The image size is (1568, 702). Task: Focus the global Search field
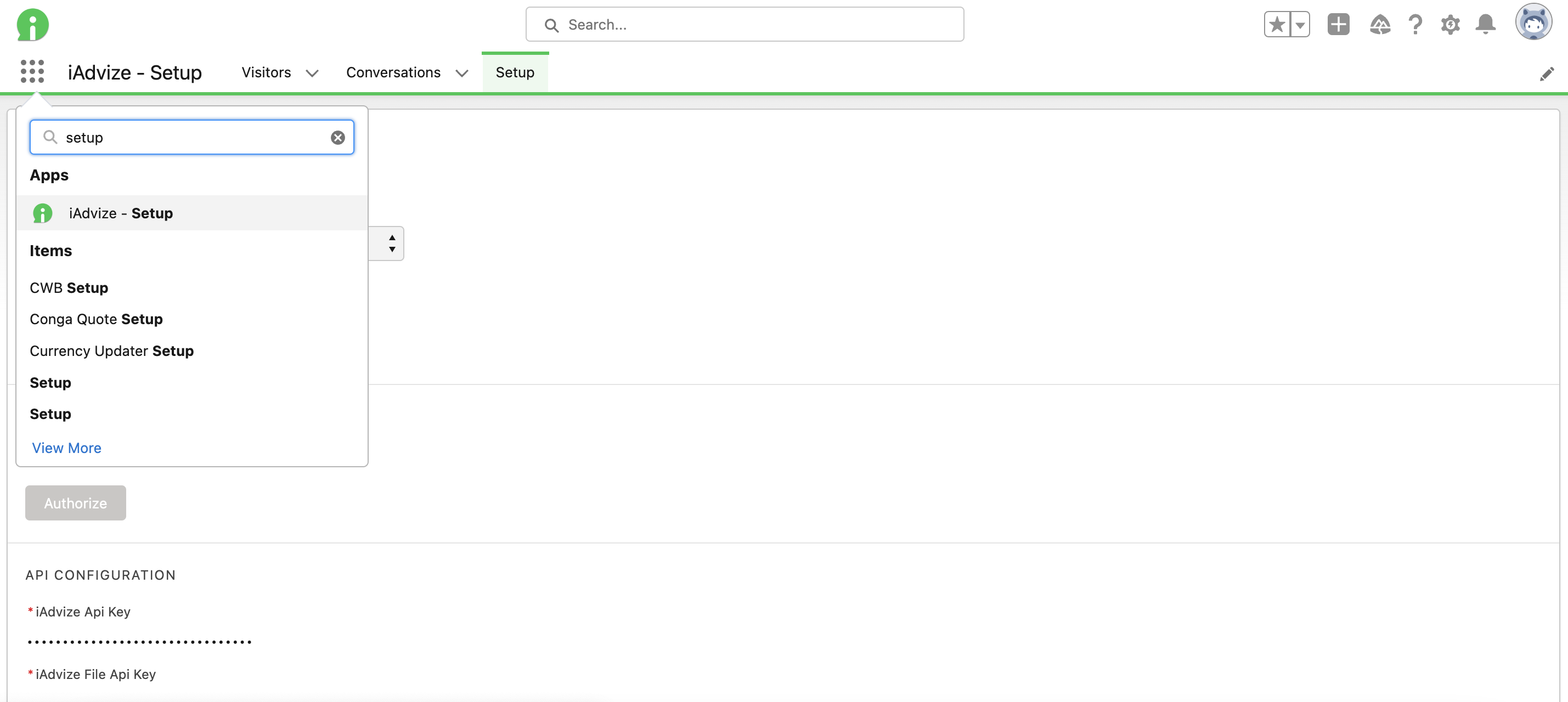pos(744,24)
